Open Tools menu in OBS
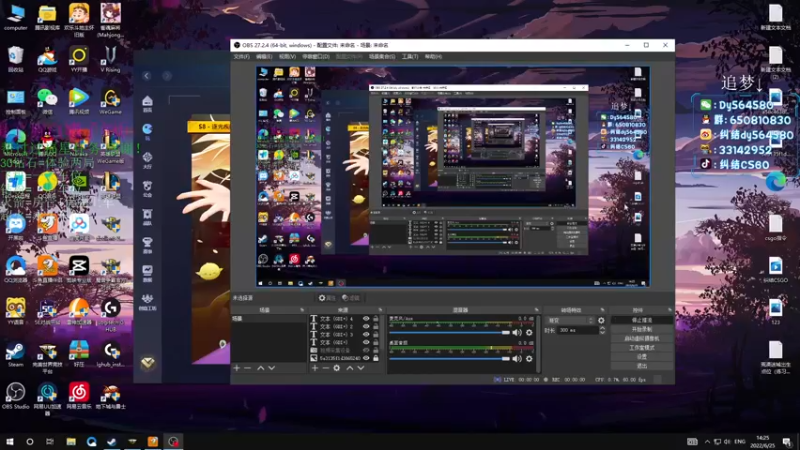Screen dimensions: 800x450 (x=410, y=57)
